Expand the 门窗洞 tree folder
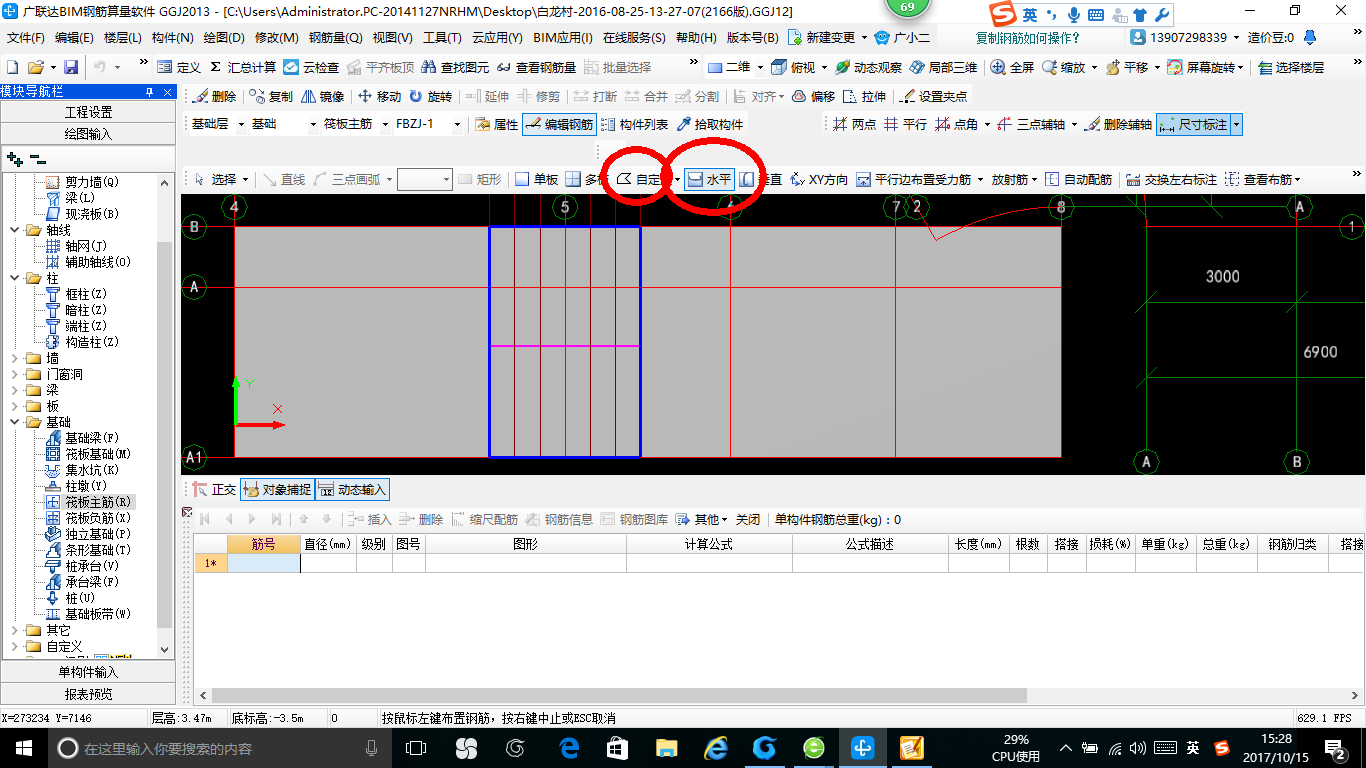1366x768 pixels. tap(16, 374)
